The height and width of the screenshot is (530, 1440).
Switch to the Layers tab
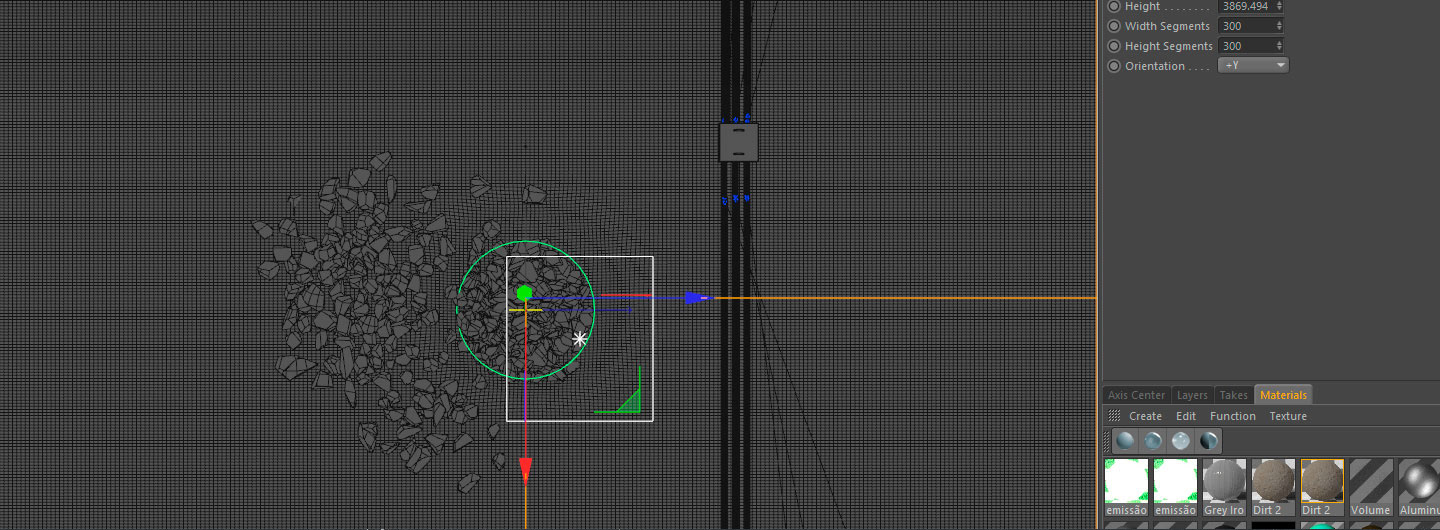pyautogui.click(x=1192, y=395)
